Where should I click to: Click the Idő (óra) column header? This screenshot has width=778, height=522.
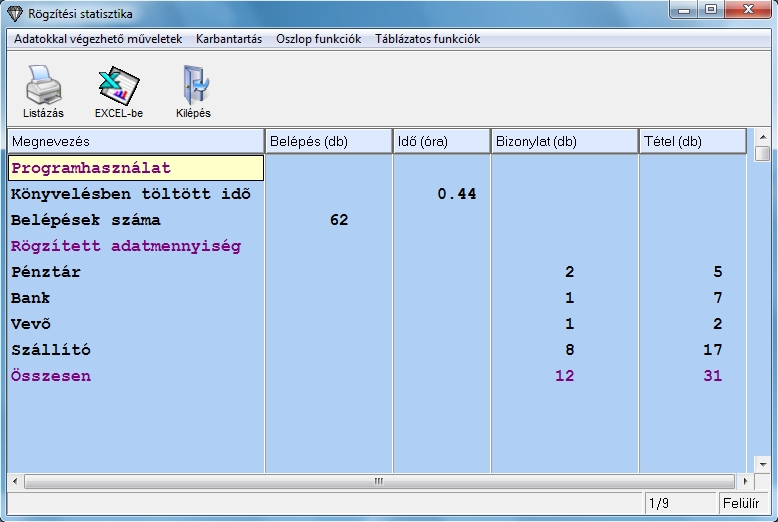tap(441, 142)
